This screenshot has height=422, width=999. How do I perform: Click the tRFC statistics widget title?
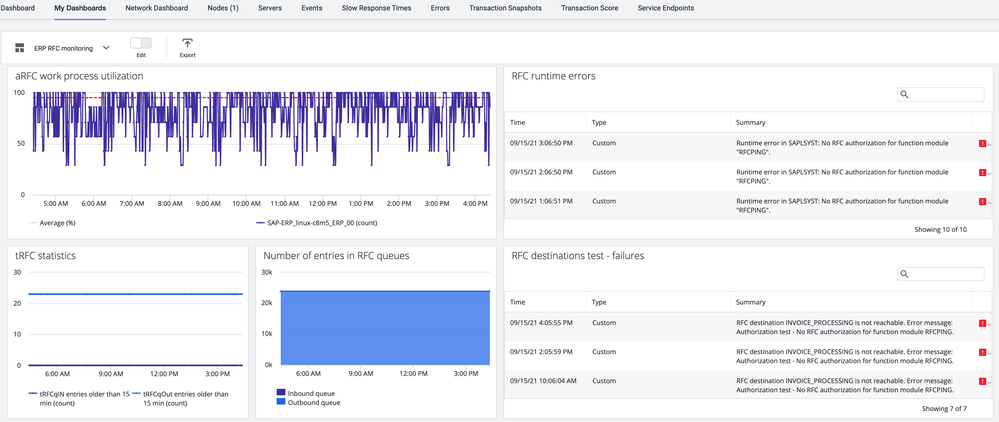tap(45, 256)
